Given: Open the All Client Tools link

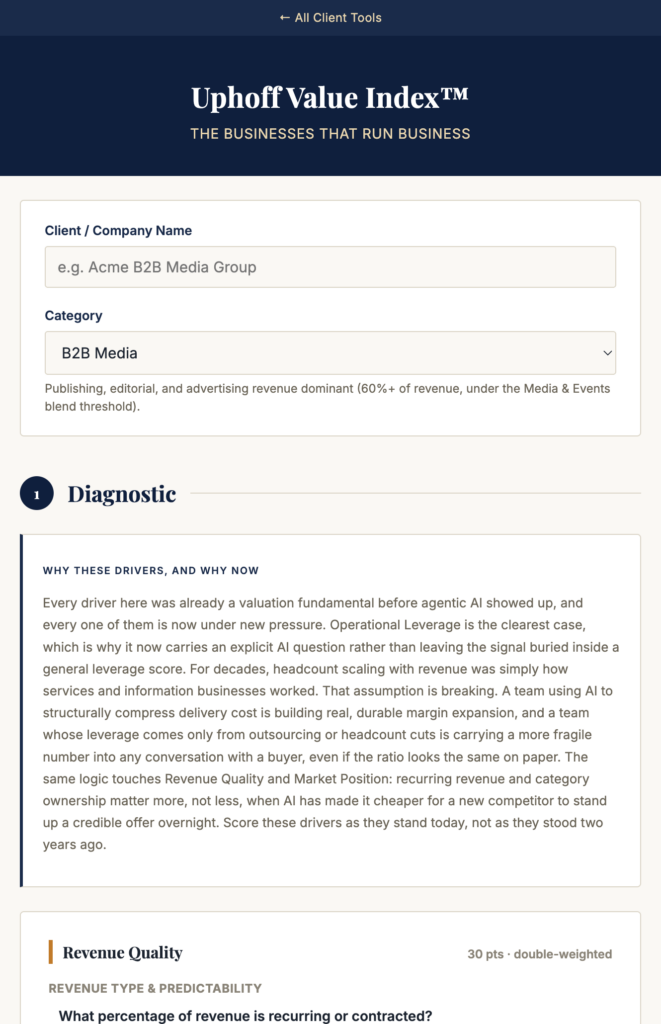Looking at the screenshot, I should (x=330, y=18).
